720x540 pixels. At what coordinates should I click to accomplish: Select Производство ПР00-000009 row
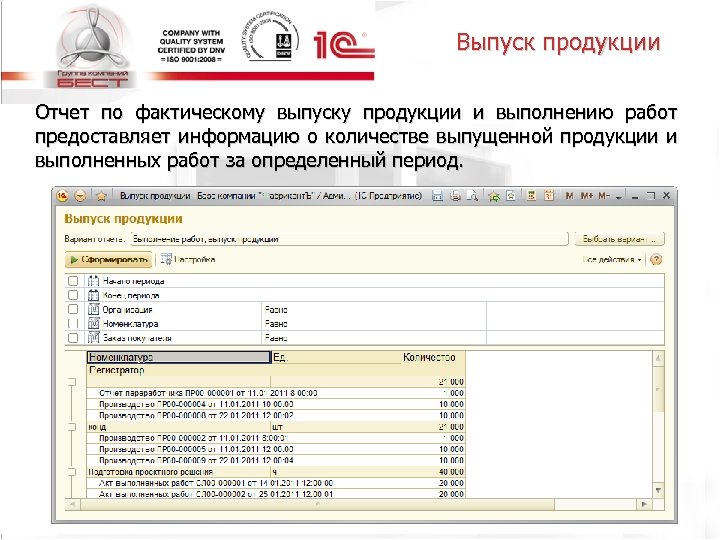tap(276, 461)
